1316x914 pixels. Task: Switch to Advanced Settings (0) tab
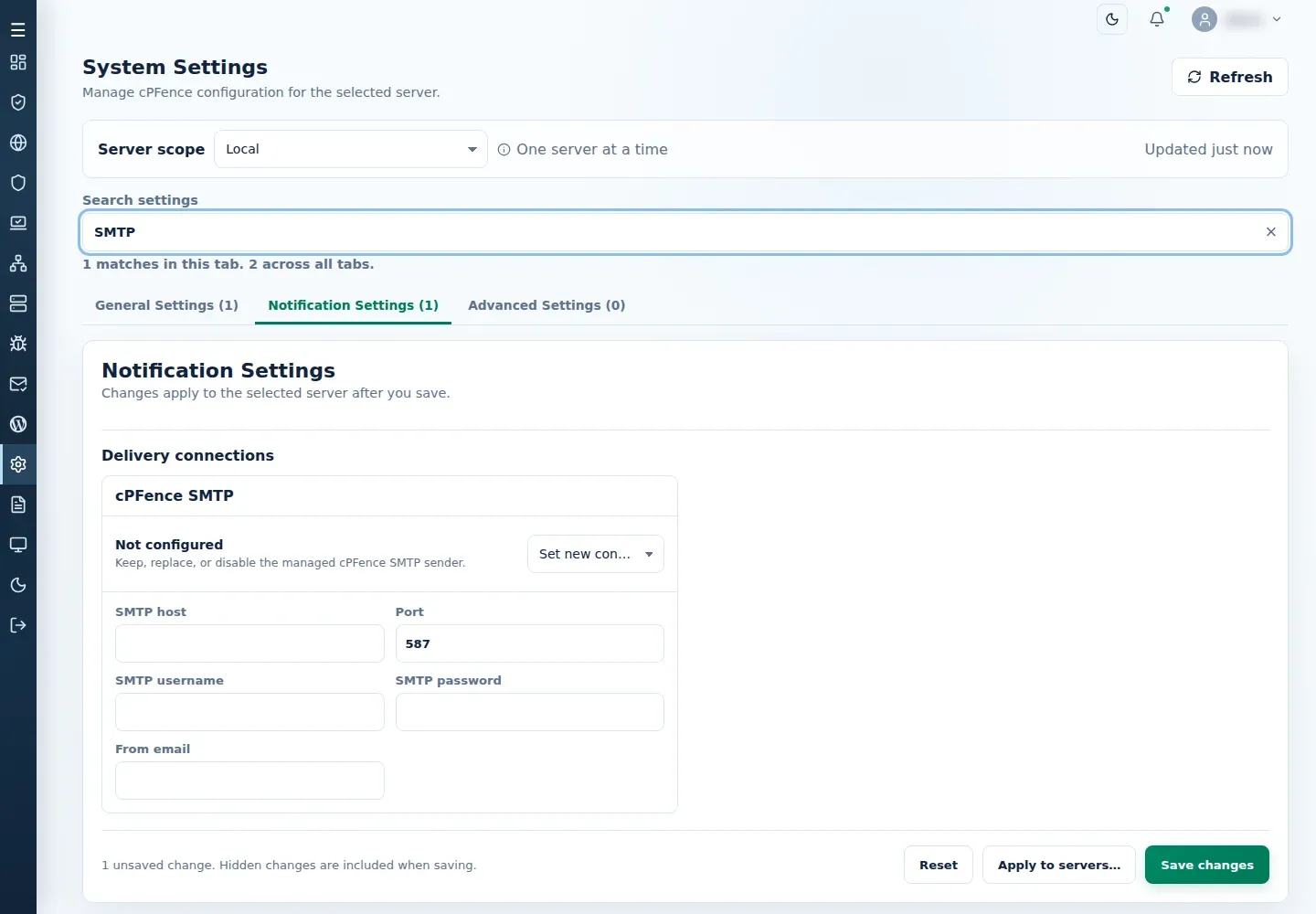547,305
